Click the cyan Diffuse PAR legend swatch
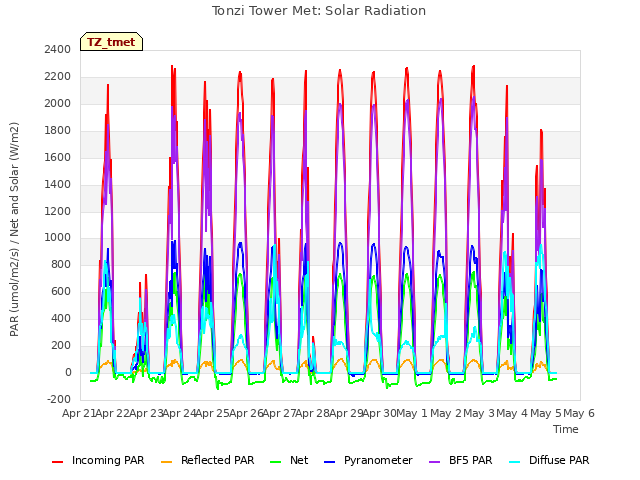The image size is (640, 480). pyautogui.click(x=515, y=462)
